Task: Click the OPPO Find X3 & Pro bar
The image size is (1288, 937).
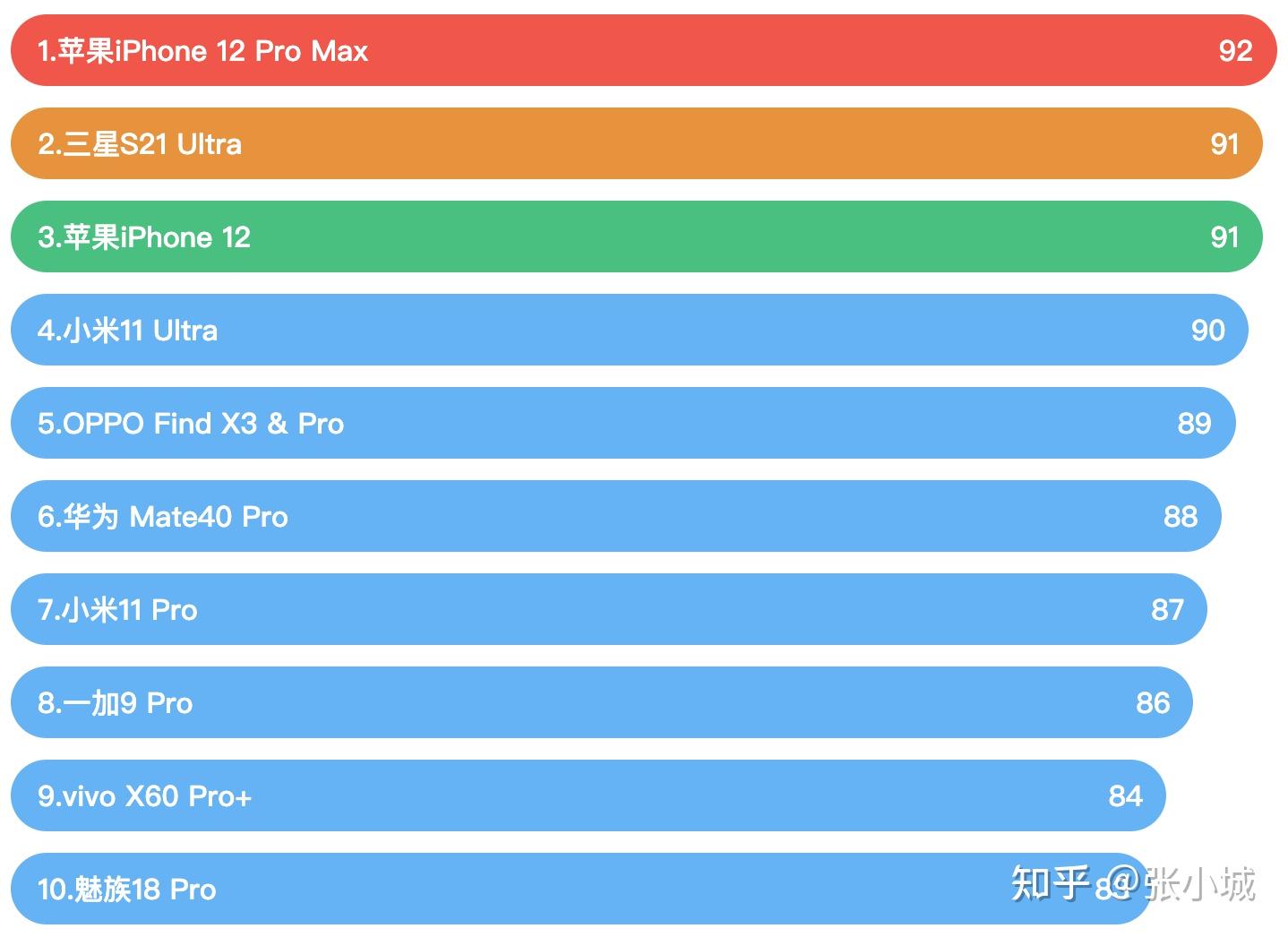Action: point(623,423)
